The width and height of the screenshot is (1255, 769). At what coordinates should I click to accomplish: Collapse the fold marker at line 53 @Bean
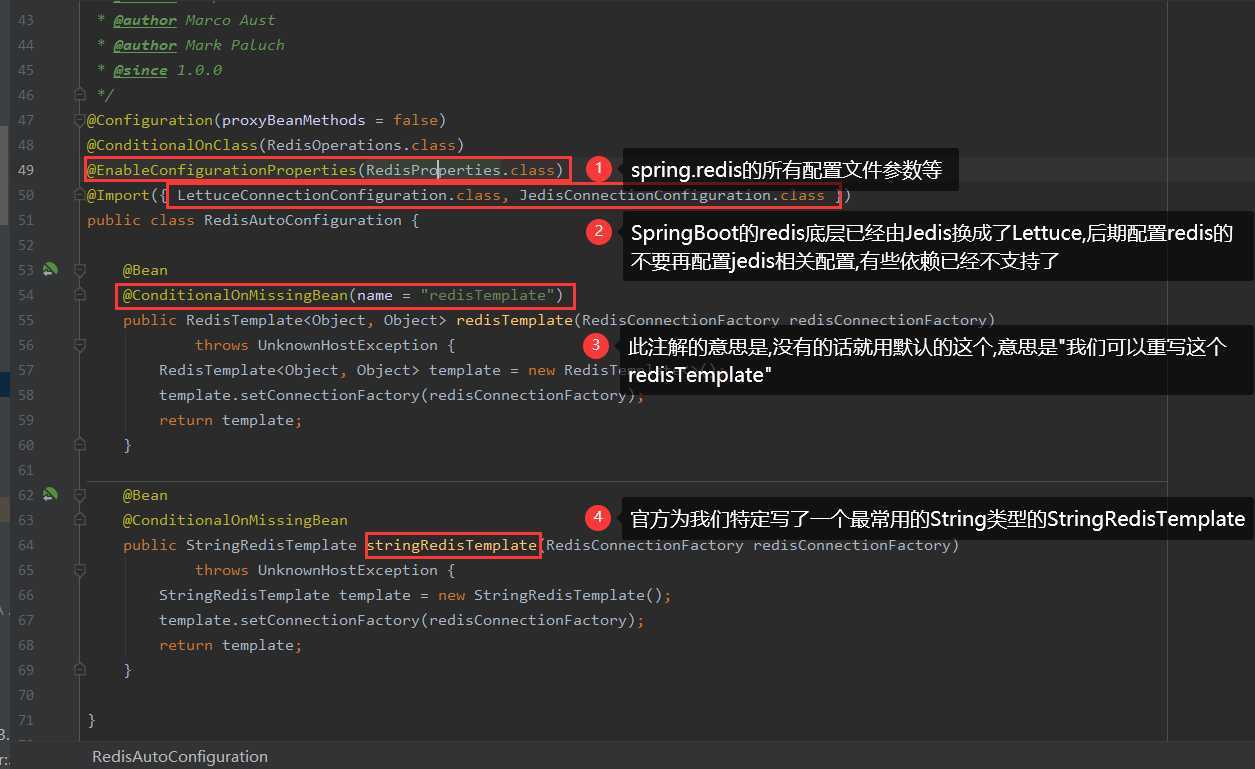point(80,270)
